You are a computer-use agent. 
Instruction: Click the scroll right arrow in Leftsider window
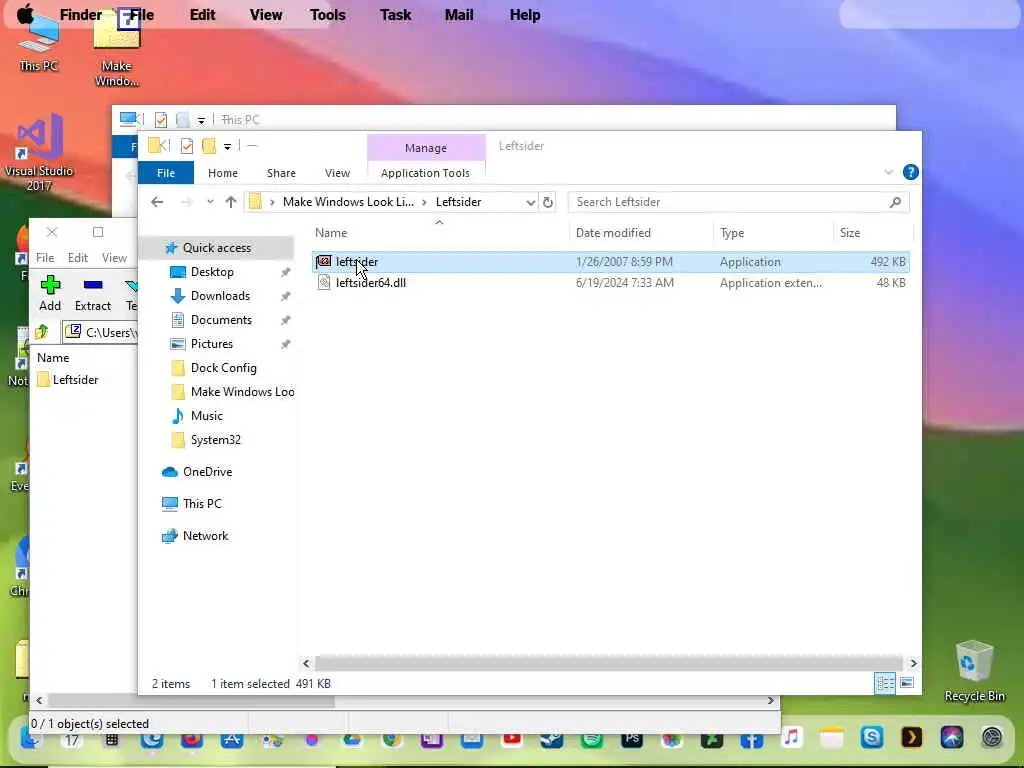point(913,664)
